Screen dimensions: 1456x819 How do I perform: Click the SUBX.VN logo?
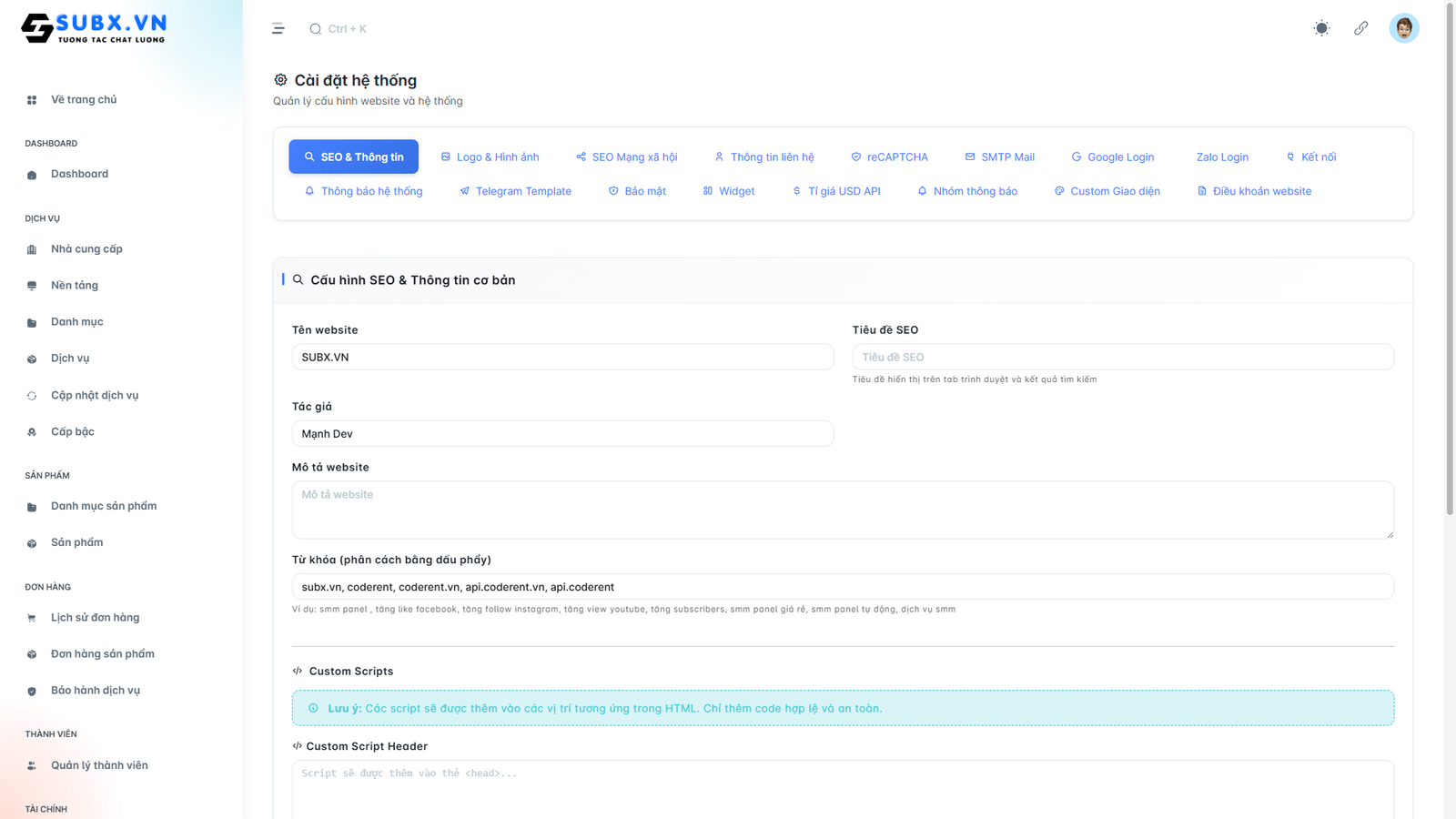(94, 28)
